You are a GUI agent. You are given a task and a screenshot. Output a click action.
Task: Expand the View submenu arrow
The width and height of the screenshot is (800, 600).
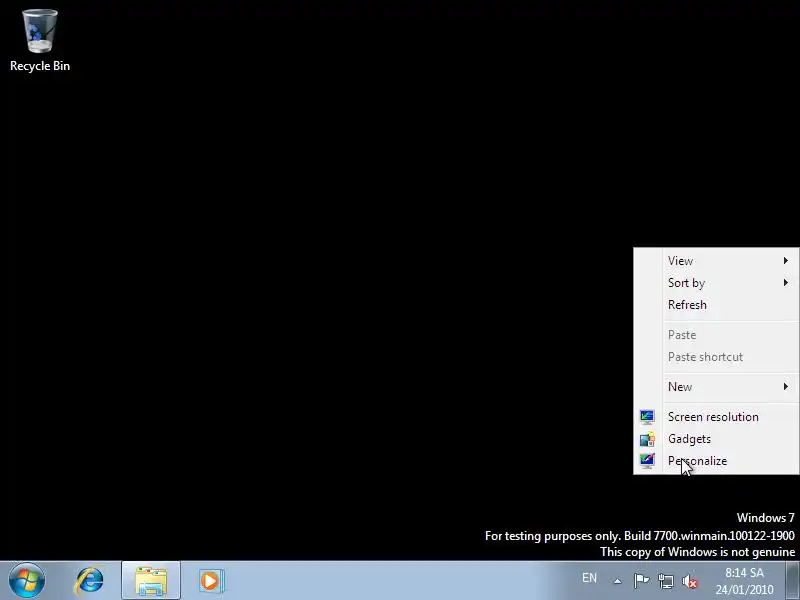tap(786, 261)
